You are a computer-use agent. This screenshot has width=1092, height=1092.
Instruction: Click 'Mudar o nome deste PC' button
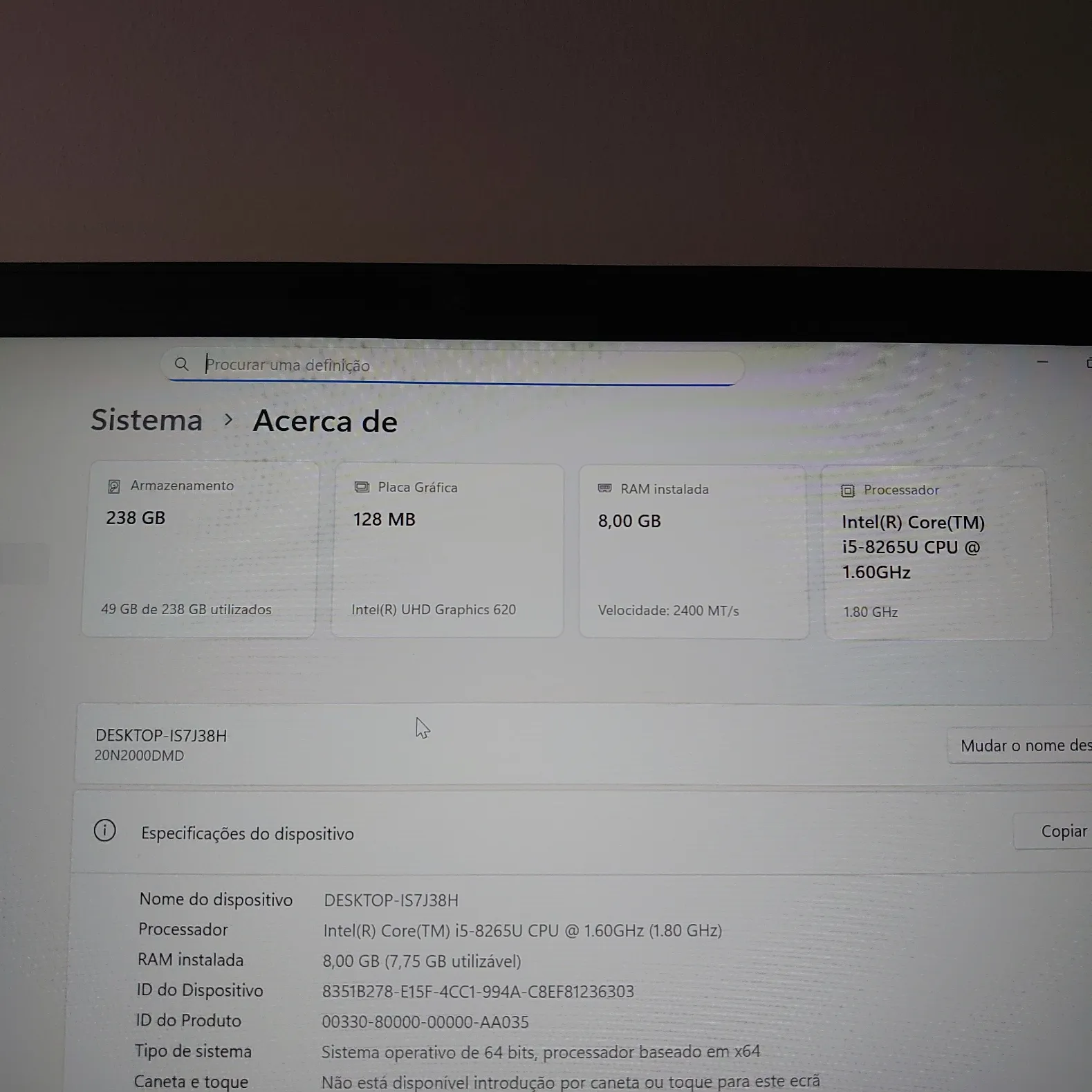(1019, 746)
